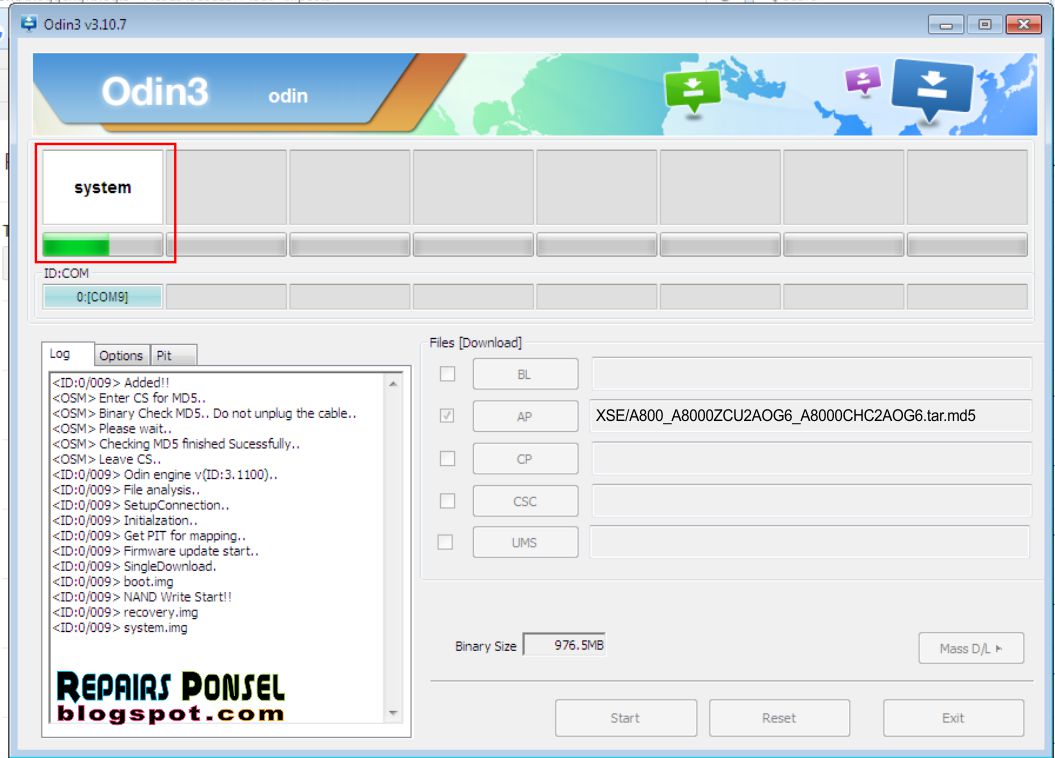Tick the BL file checkbox
The width and height of the screenshot is (1055, 758).
tap(447, 374)
